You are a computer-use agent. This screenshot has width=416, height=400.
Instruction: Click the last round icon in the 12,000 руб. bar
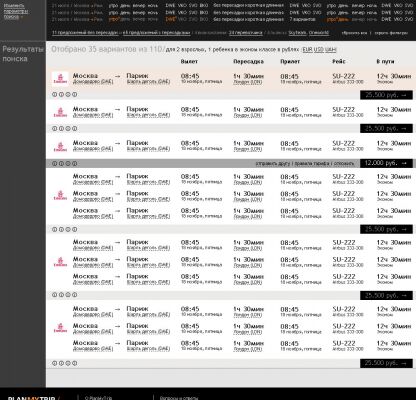[75, 164]
